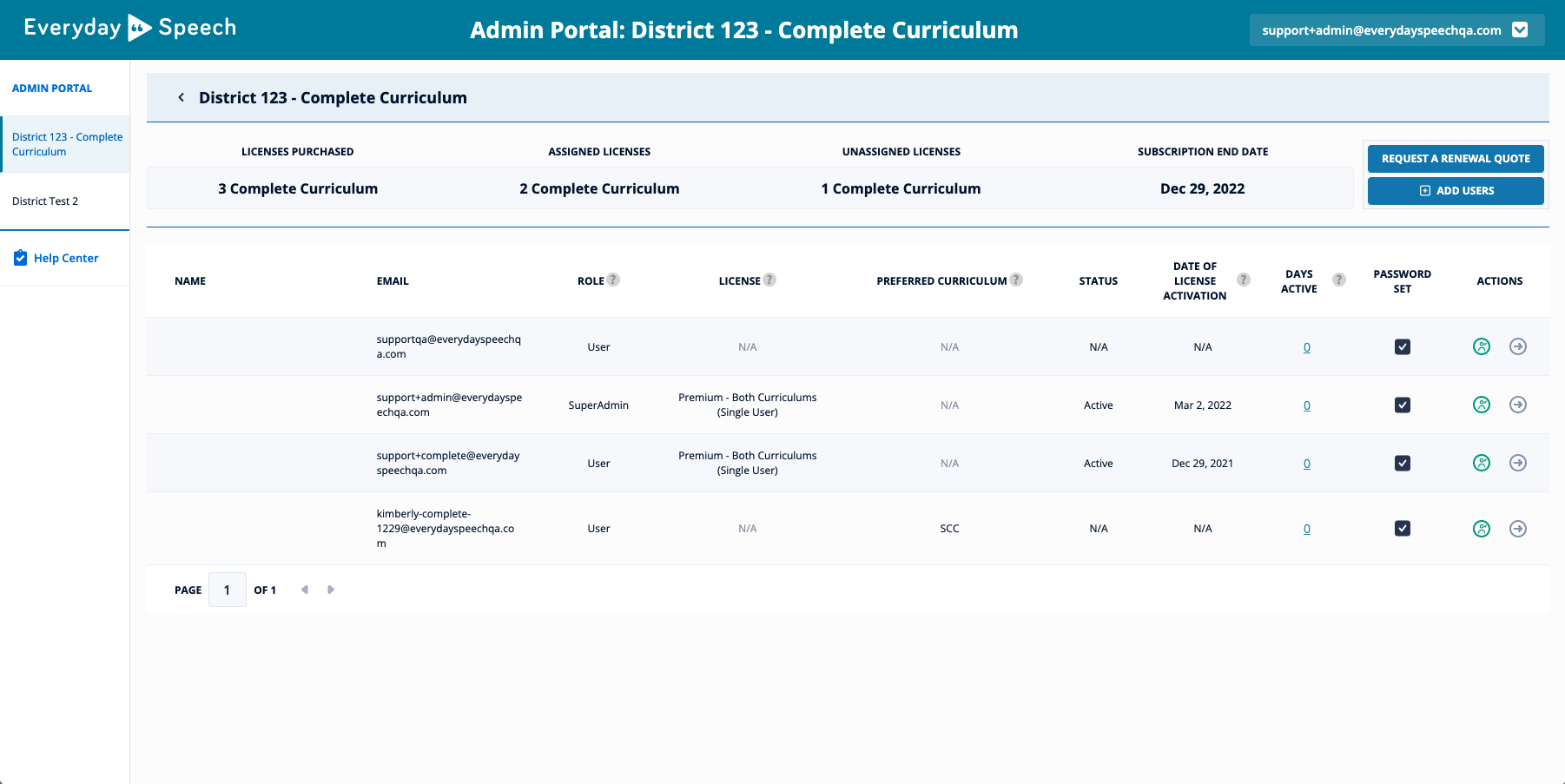
Task: Open days active link for support+complete user
Action: (x=1307, y=464)
